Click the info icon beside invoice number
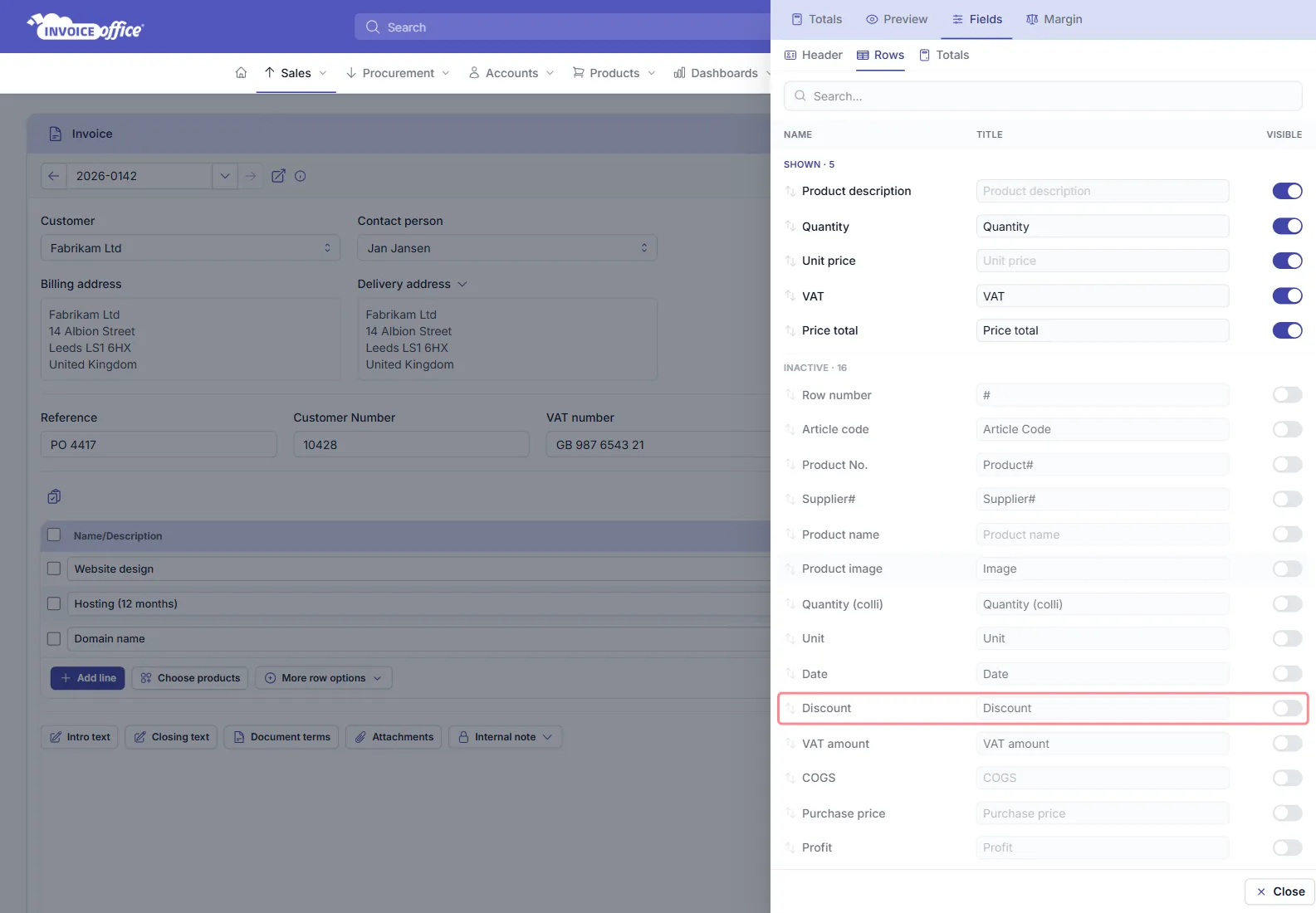 301,176
